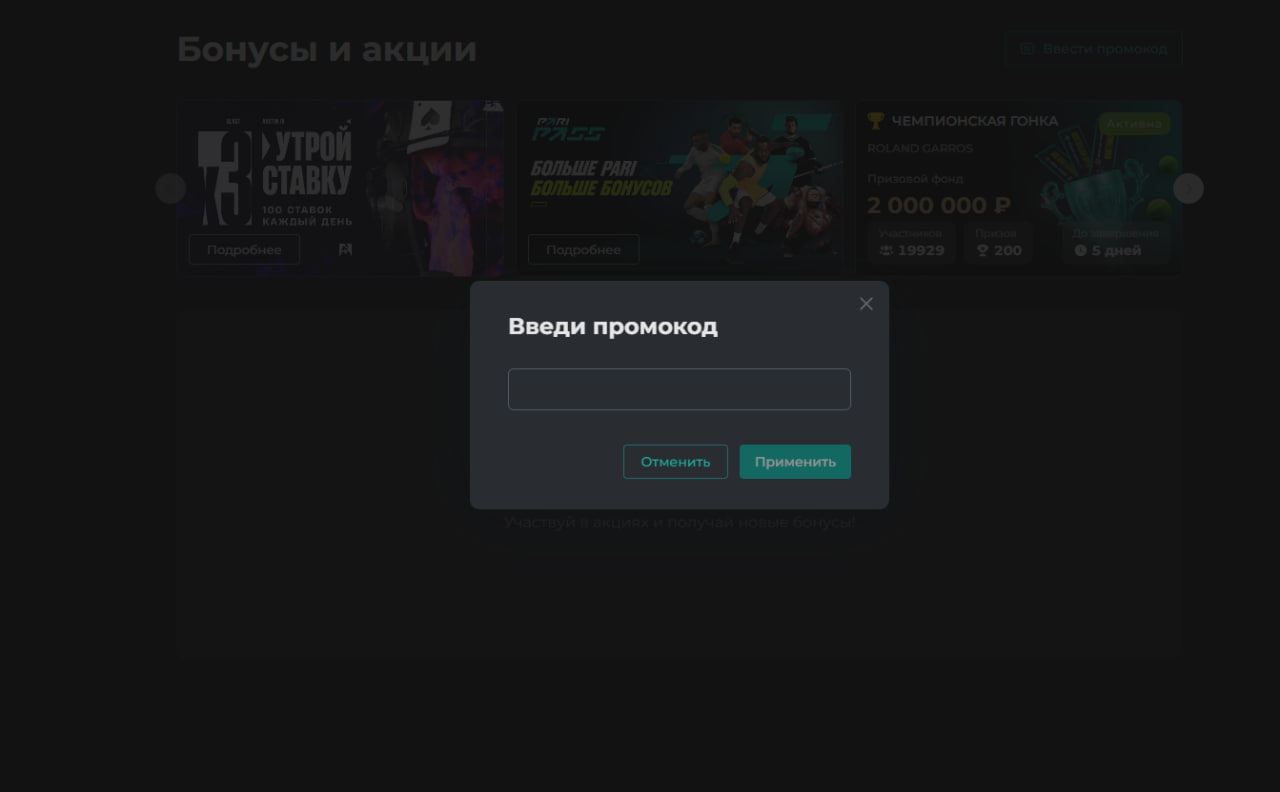Click the left carousel arrow
This screenshot has width=1280, height=792.
pyautogui.click(x=170, y=188)
